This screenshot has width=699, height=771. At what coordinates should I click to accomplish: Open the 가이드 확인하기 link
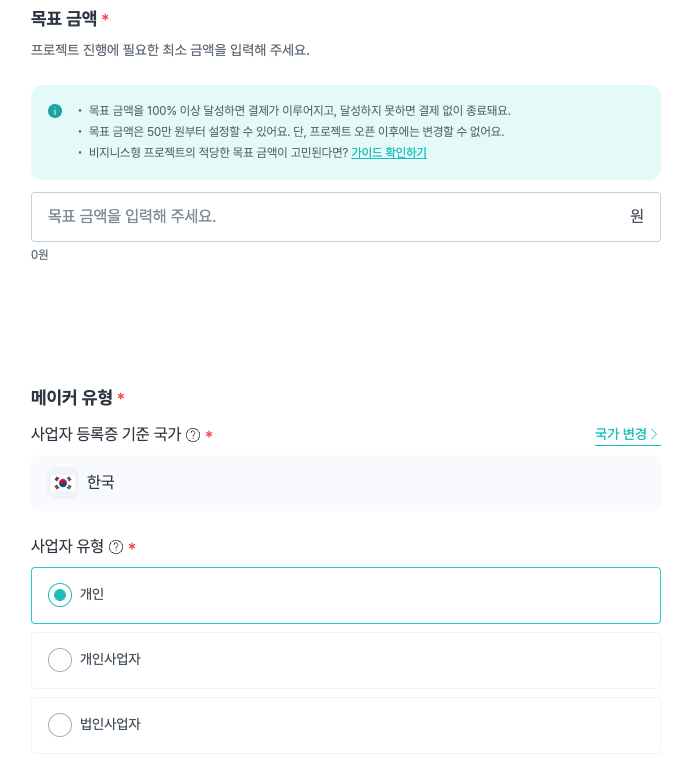tap(389, 152)
